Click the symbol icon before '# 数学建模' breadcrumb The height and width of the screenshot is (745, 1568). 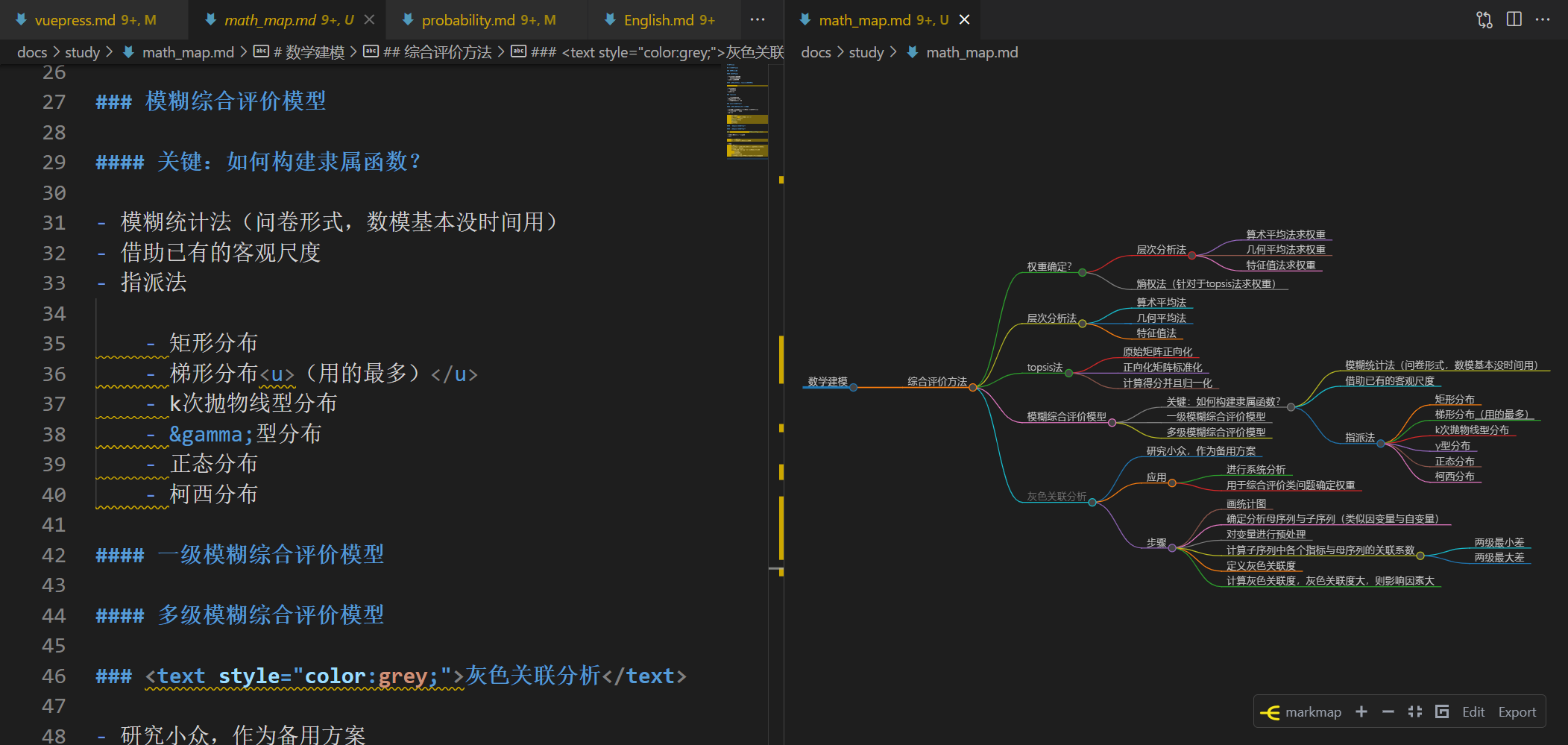click(261, 51)
